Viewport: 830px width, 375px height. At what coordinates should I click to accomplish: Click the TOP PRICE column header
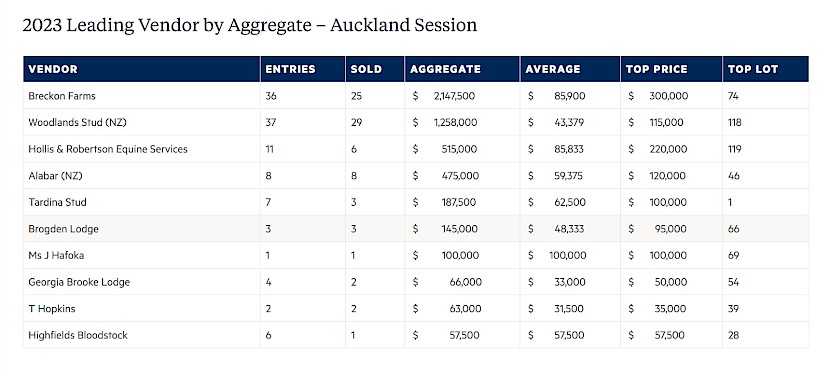[656, 69]
